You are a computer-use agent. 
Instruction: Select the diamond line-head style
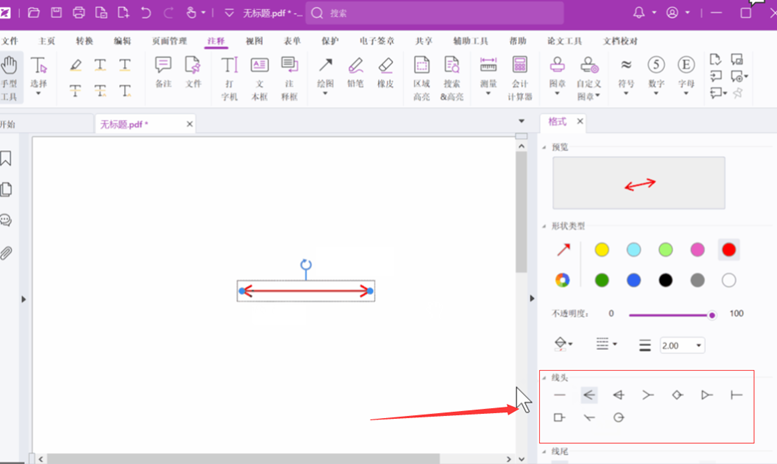coord(677,395)
